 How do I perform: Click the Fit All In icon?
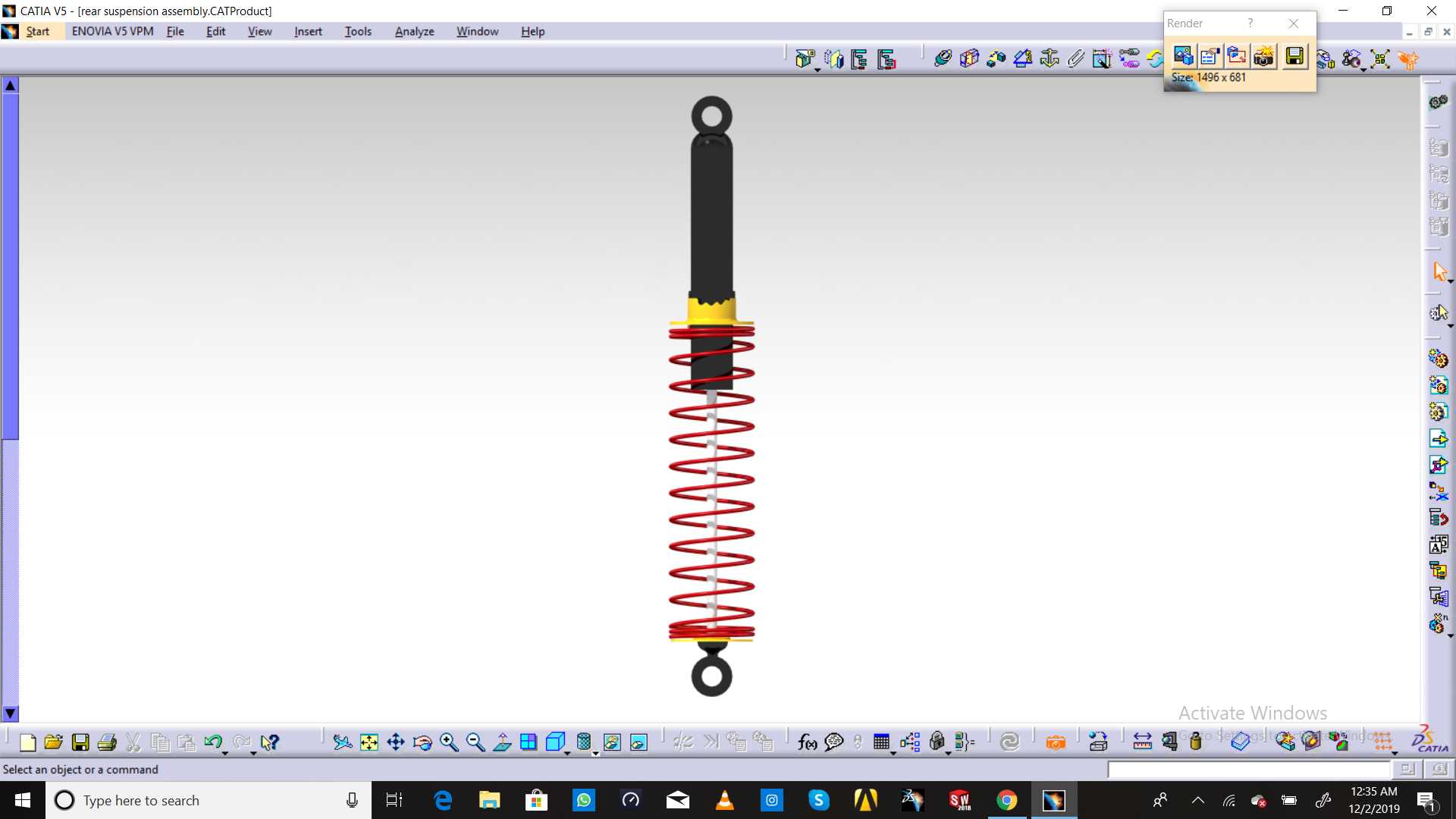coord(369,742)
